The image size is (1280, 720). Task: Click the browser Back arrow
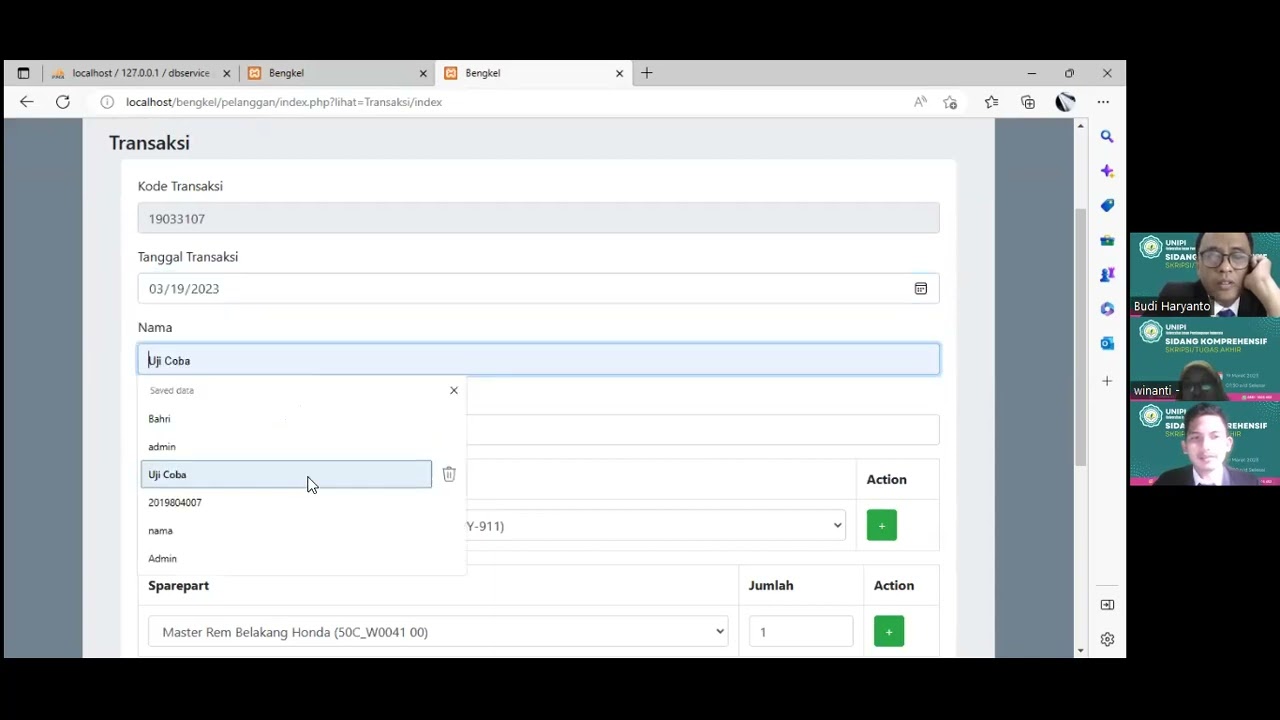[27, 102]
